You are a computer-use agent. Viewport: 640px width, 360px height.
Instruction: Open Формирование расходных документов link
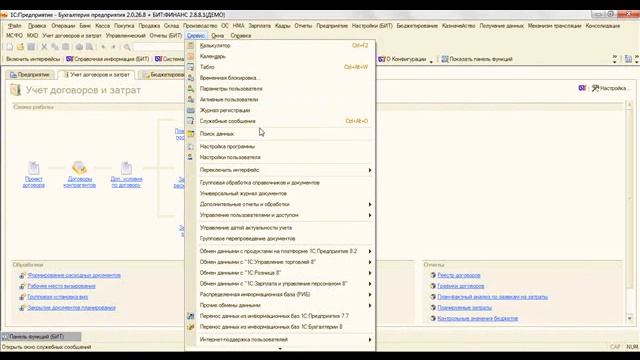pos(74,276)
